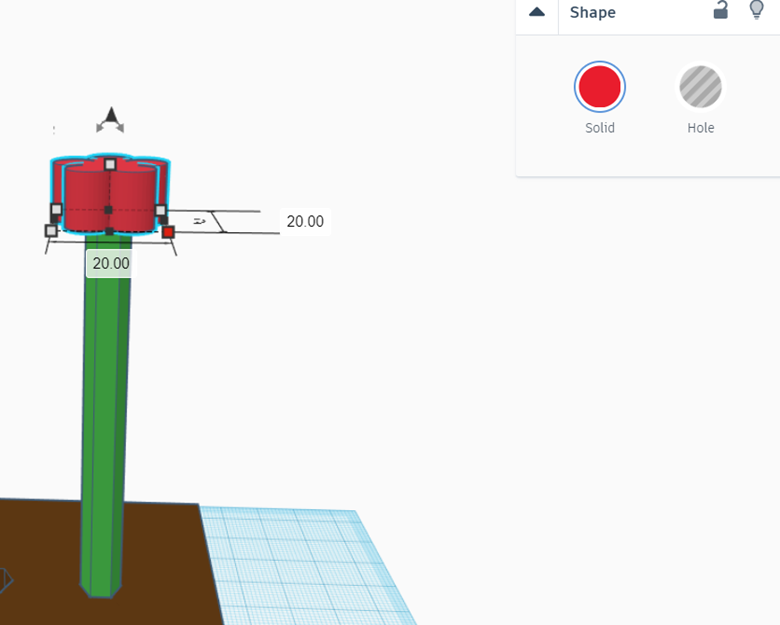Click the black center bottom edge handle
This screenshot has width=780, height=625.
click(109, 231)
